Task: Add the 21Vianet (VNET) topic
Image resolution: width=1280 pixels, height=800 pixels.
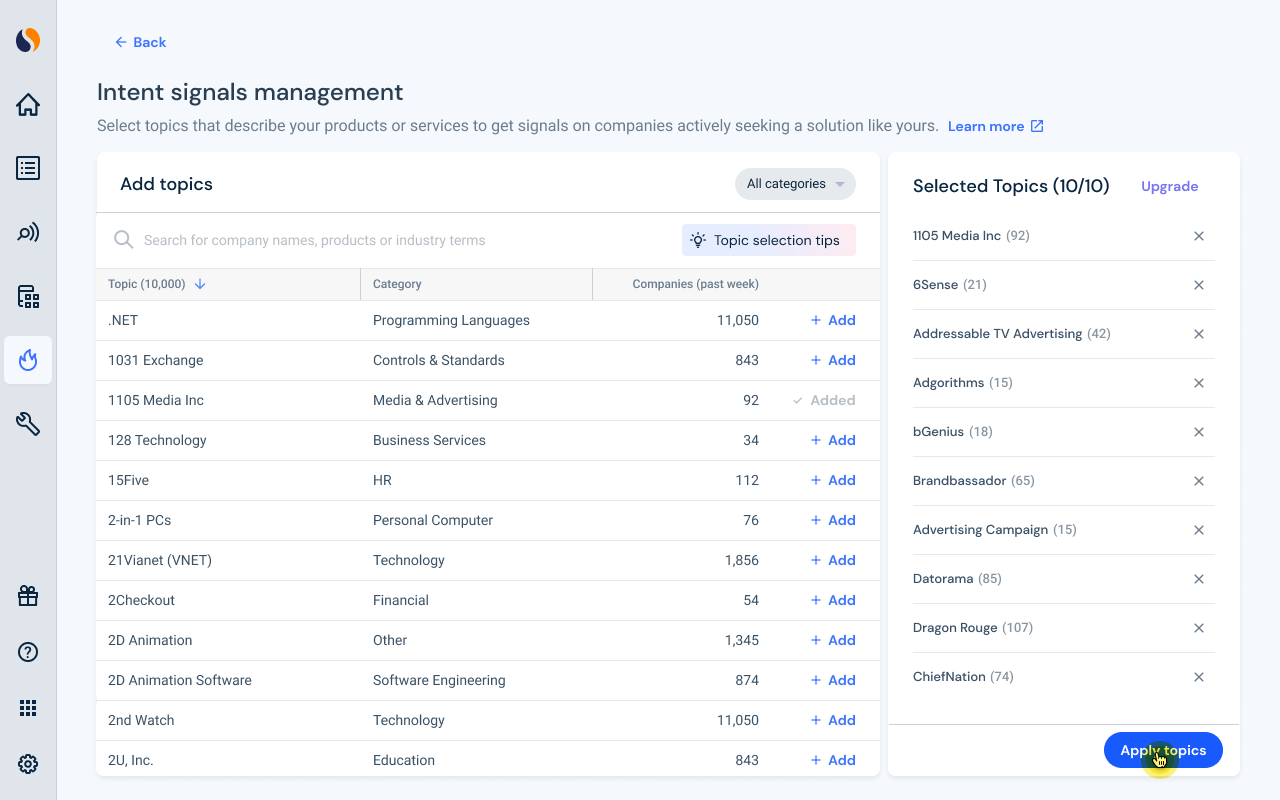Action: click(833, 560)
